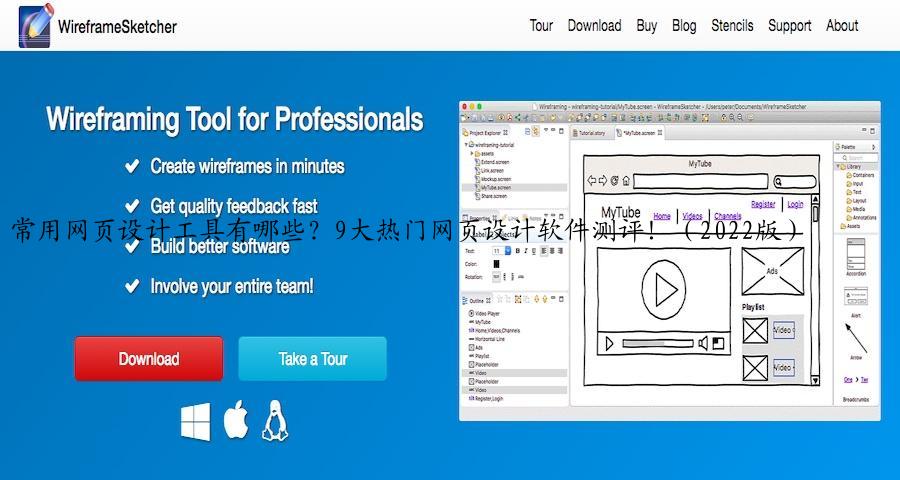Viewport: 900px width, 480px height.
Task: Click the home icon in mockup browser
Action: [626, 181]
